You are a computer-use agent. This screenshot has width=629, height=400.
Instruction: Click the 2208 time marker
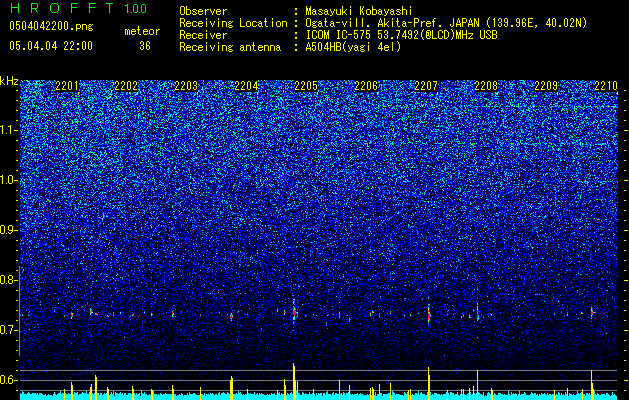pos(486,86)
